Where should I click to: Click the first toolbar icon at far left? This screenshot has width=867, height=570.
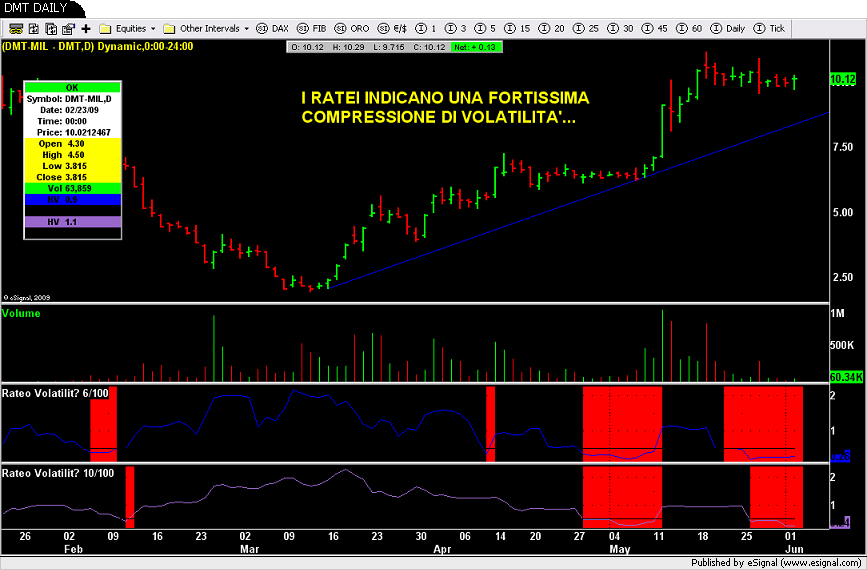pyautogui.click(x=10, y=28)
